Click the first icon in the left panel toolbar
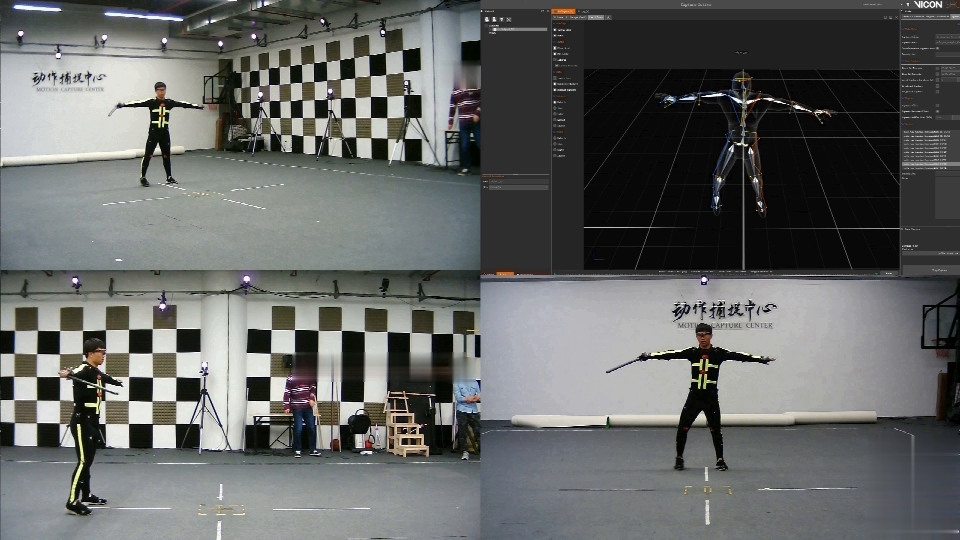This screenshot has height=540, width=960. point(487,18)
